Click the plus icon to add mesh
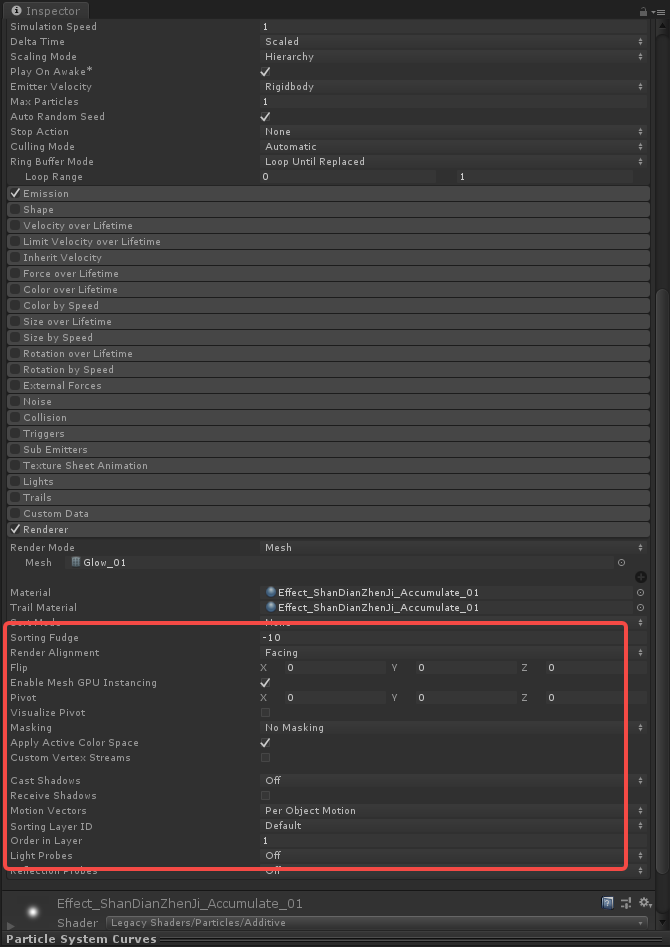Image resolution: width=670 pixels, height=947 pixels. click(x=640, y=577)
